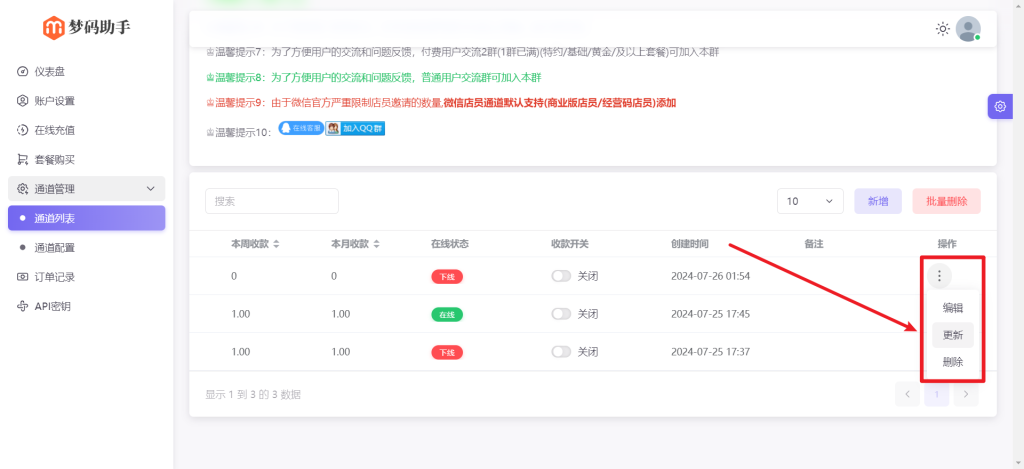Open the three-dot actions menu
The height and width of the screenshot is (469, 1024).
[939, 276]
